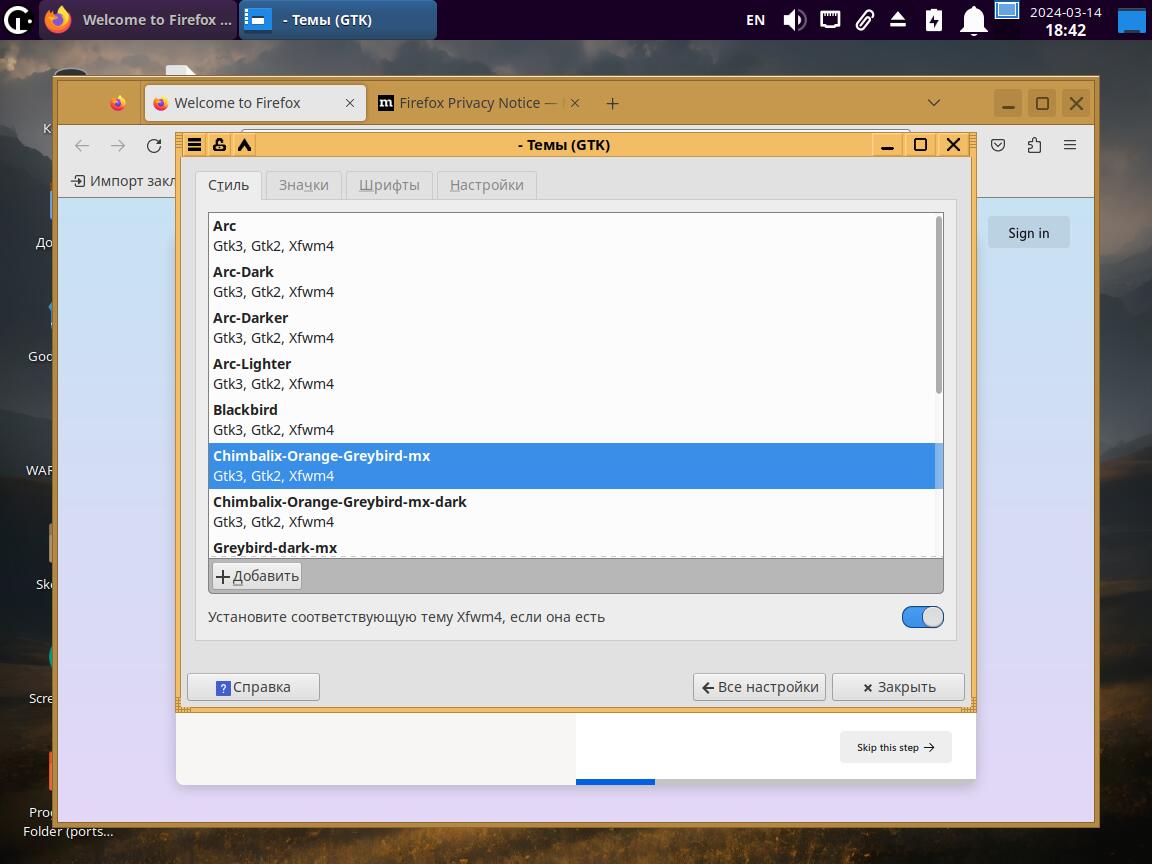
Task: Select the Chimbalix-Orange-Greybird-mx theme
Action: 572,466
